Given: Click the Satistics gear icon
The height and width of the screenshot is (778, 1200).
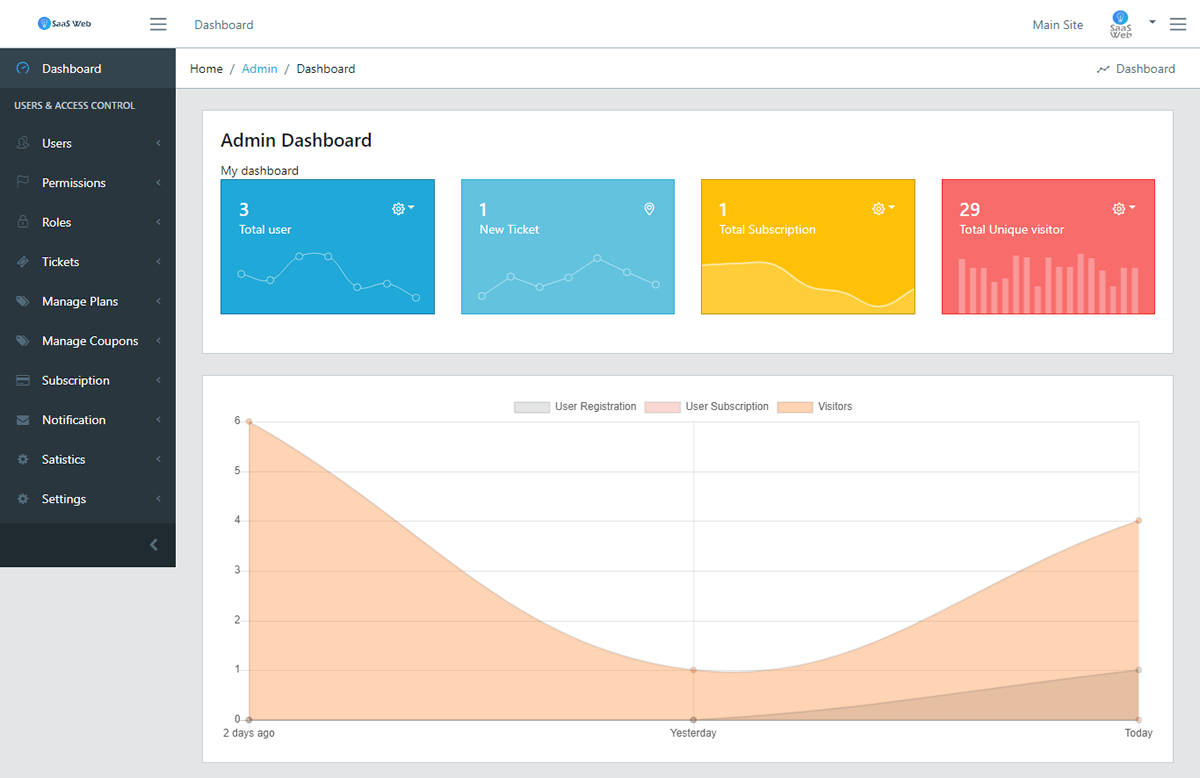Looking at the screenshot, I should 23,460.
